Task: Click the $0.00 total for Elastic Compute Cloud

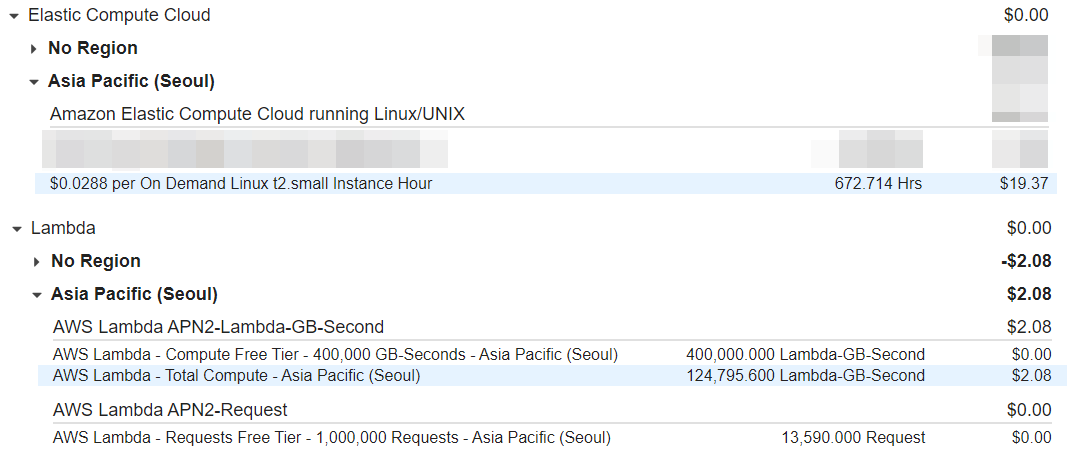Action: (x=1026, y=15)
